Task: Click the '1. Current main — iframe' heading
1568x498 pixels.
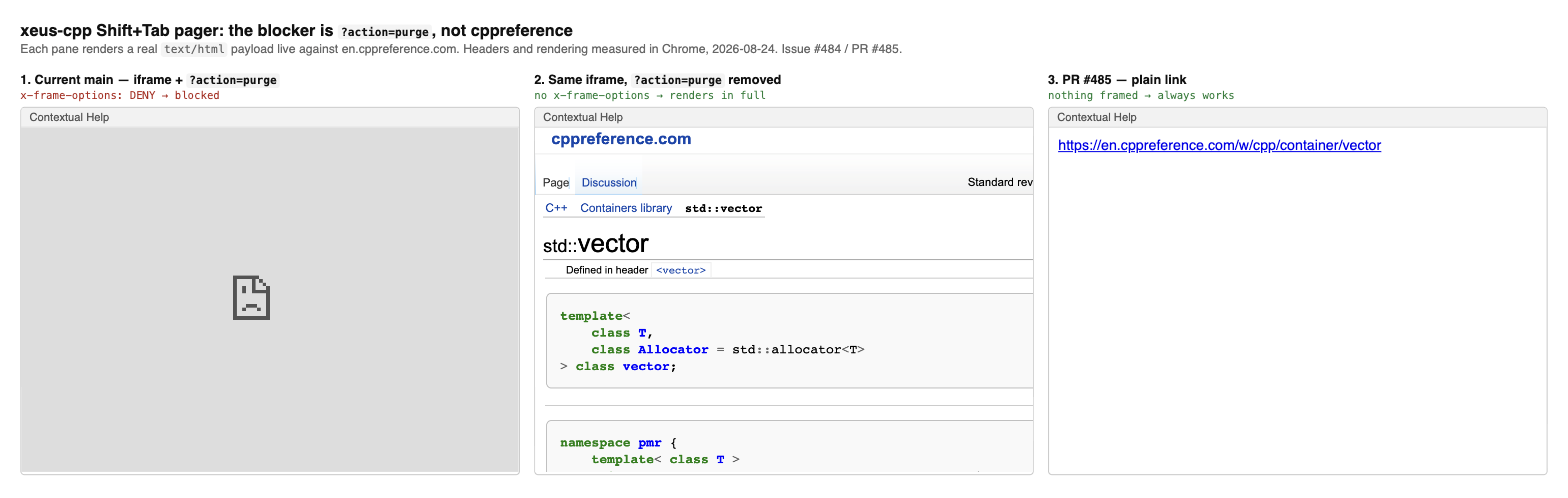Action: tap(149, 79)
